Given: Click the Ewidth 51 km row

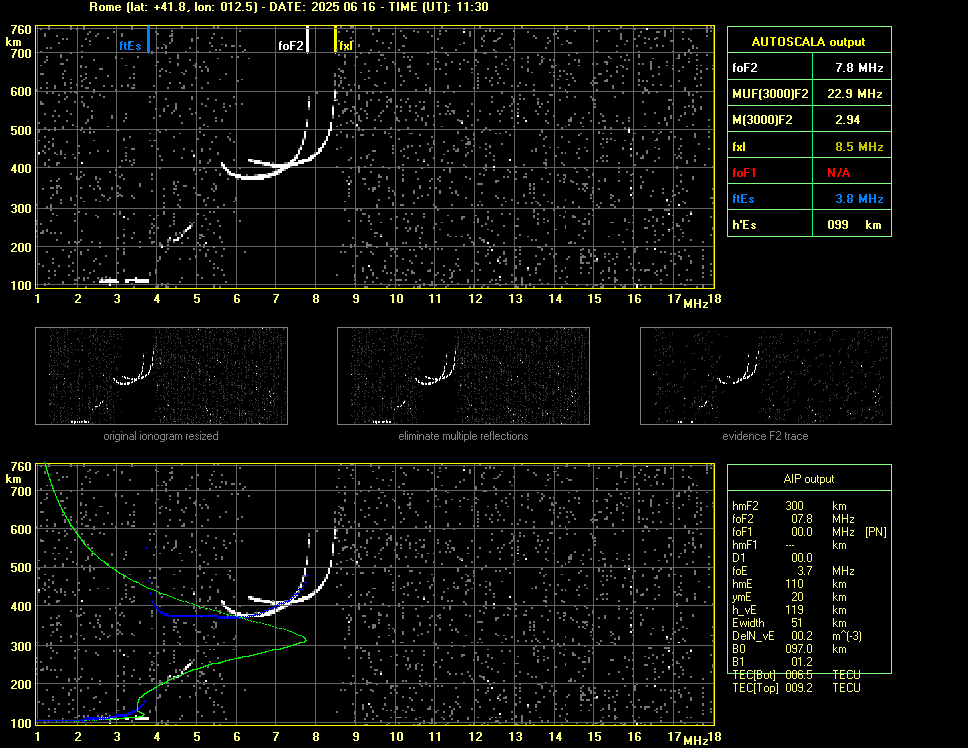Looking at the screenshot, I should pyautogui.click(x=790, y=623).
